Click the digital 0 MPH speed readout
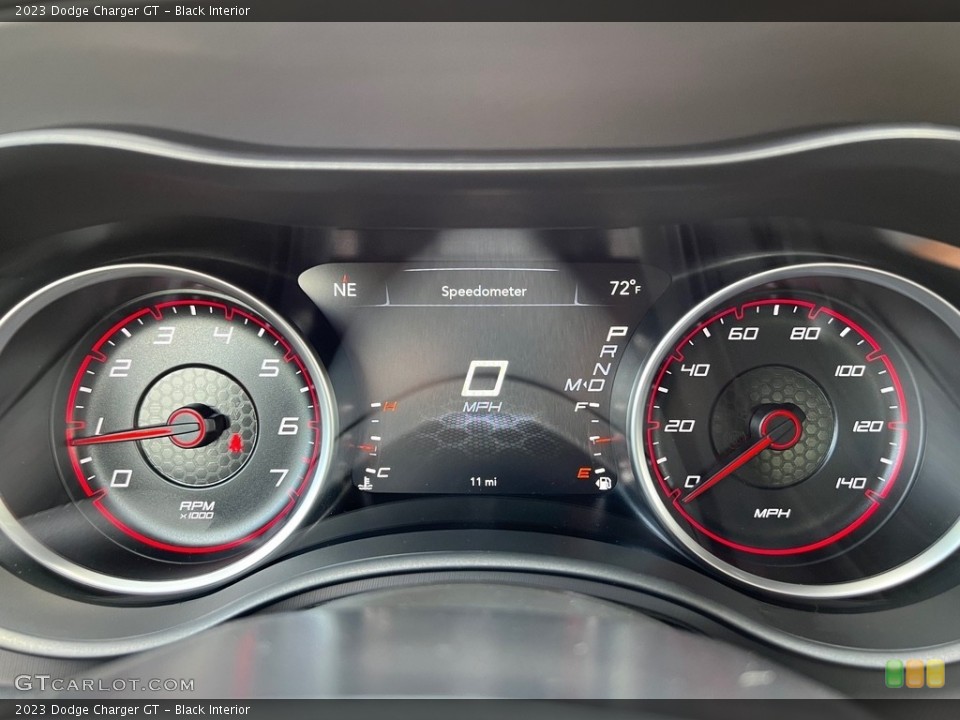This screenshot has width=960, height=720. click(x=484, y=386)
